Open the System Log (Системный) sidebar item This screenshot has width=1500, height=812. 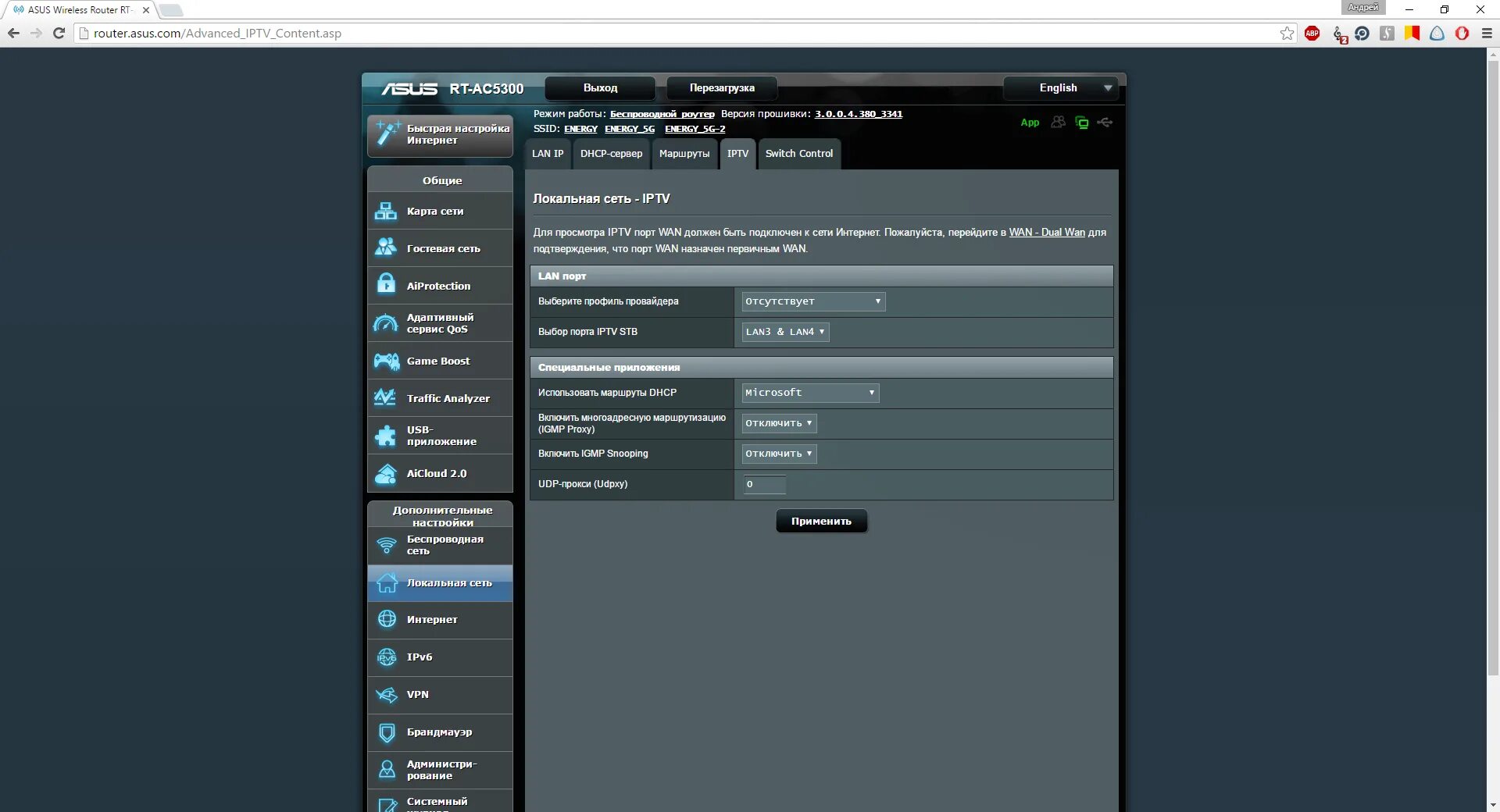click(440, 803)
